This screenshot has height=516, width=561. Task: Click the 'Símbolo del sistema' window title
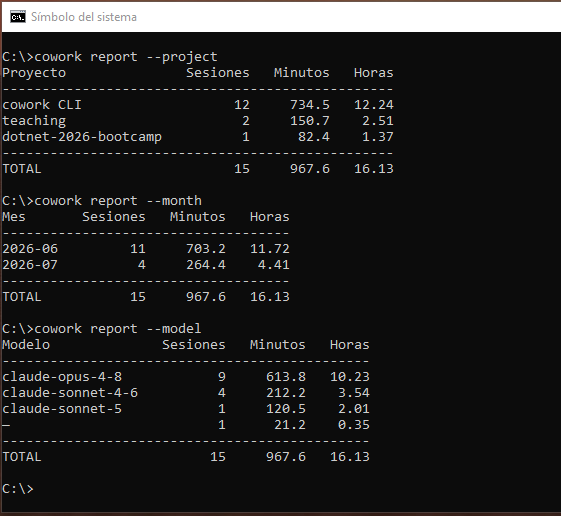84,17
